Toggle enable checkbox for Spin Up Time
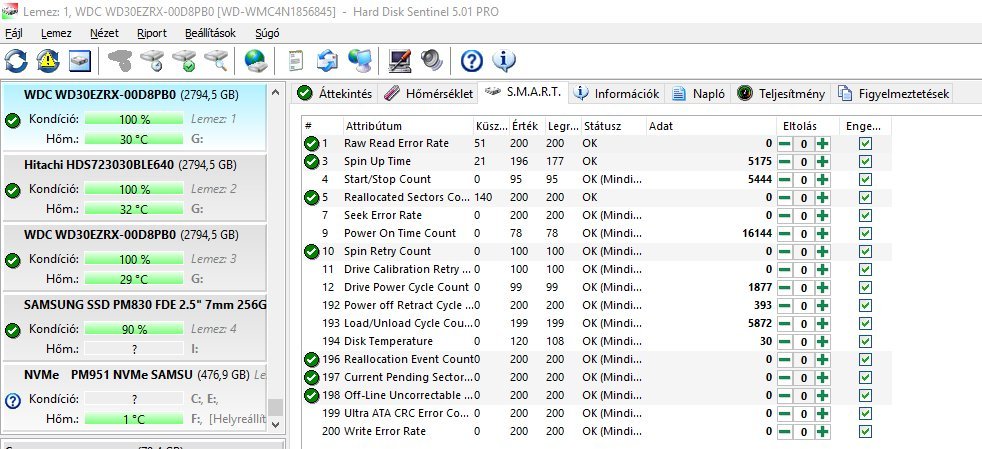Screen dimensions: 982x449 click(x=866, y=162)
